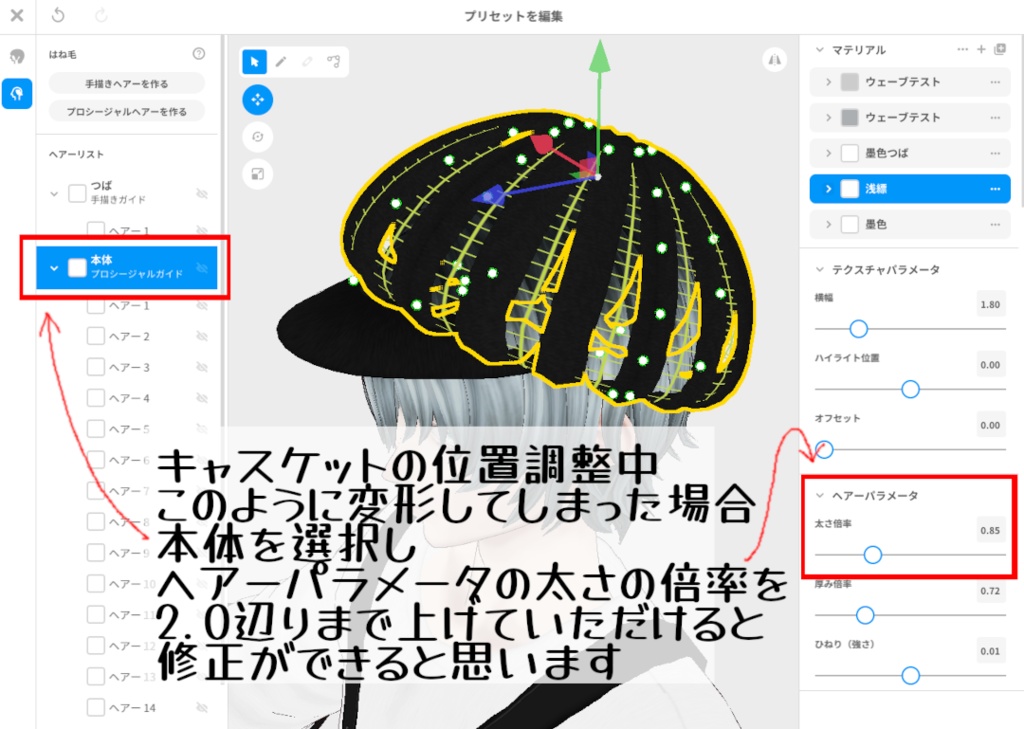Activate the translate (move) gizmo tool
Screen dimensions: 1024x729
click(258, 100)
